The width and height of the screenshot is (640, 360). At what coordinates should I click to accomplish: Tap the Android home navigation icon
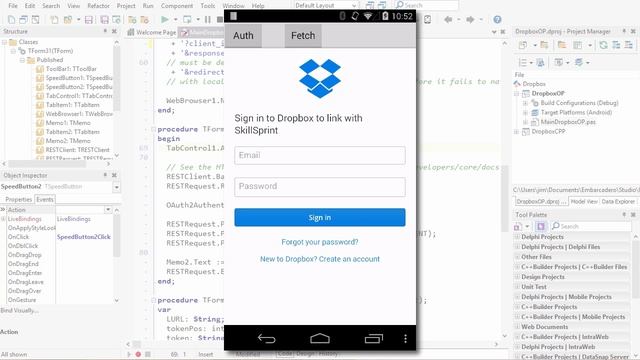(320, 338)
